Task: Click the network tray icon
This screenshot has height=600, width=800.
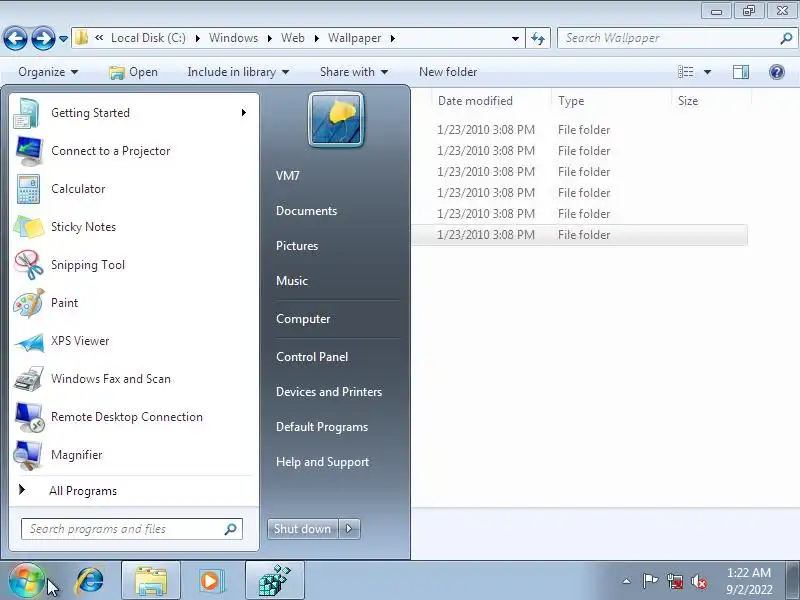Action: [x=674, y=581]
